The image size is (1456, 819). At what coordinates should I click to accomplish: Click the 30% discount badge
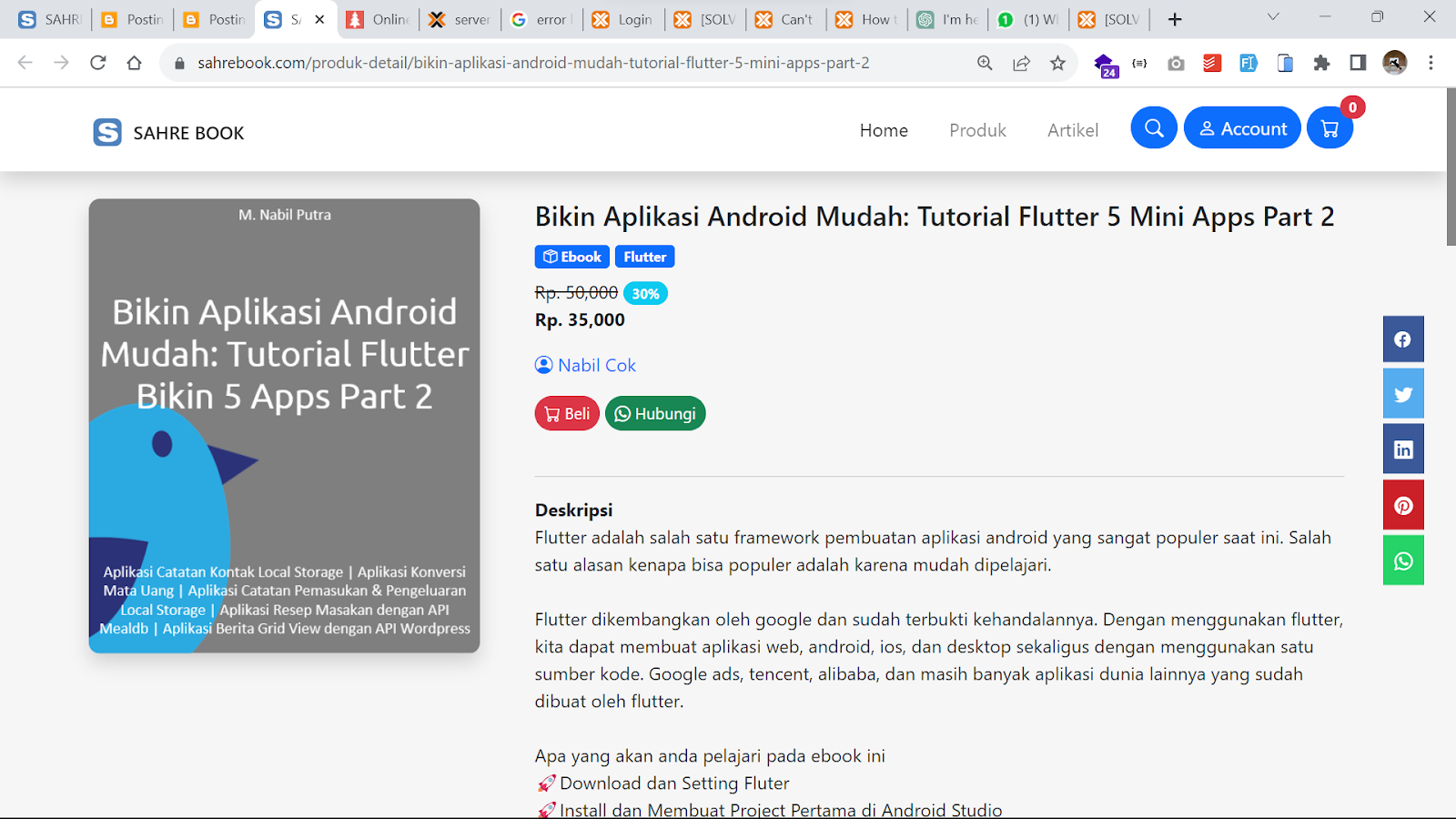click(x=645, y=293)
